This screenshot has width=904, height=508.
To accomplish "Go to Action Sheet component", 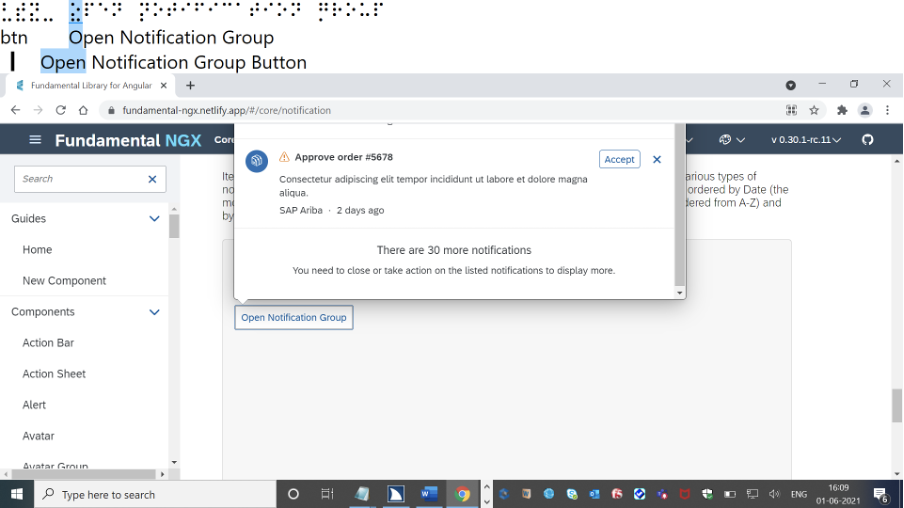I will click(54, 374).
